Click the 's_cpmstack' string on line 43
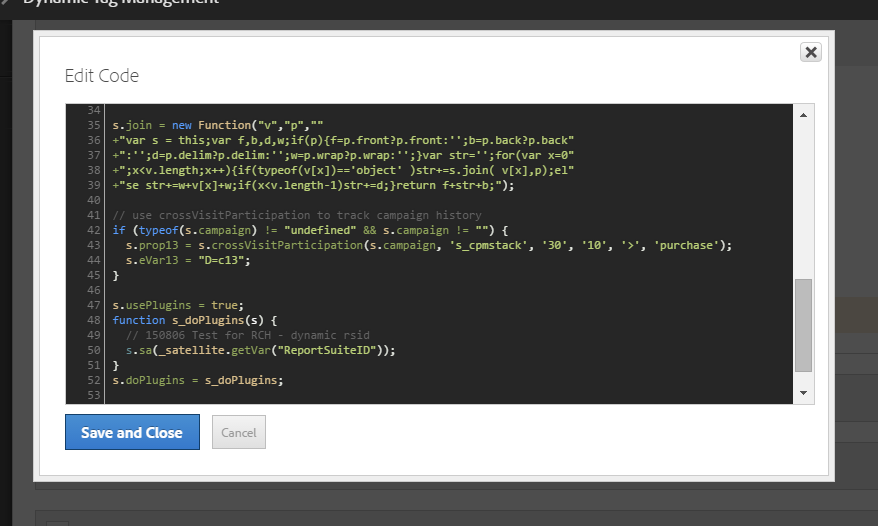 (x=483, y=245)
